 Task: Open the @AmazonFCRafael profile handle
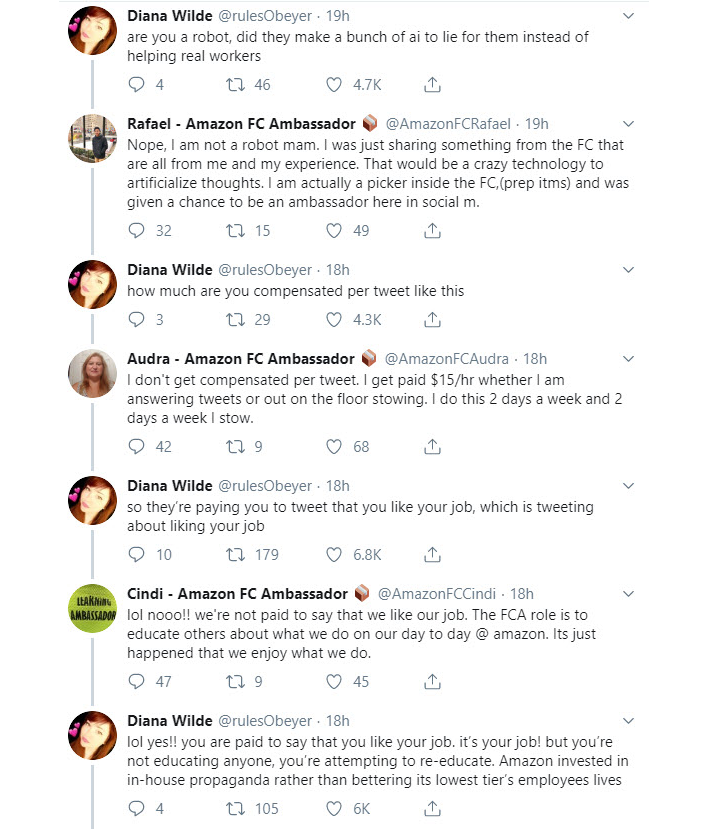click(448, 124)
